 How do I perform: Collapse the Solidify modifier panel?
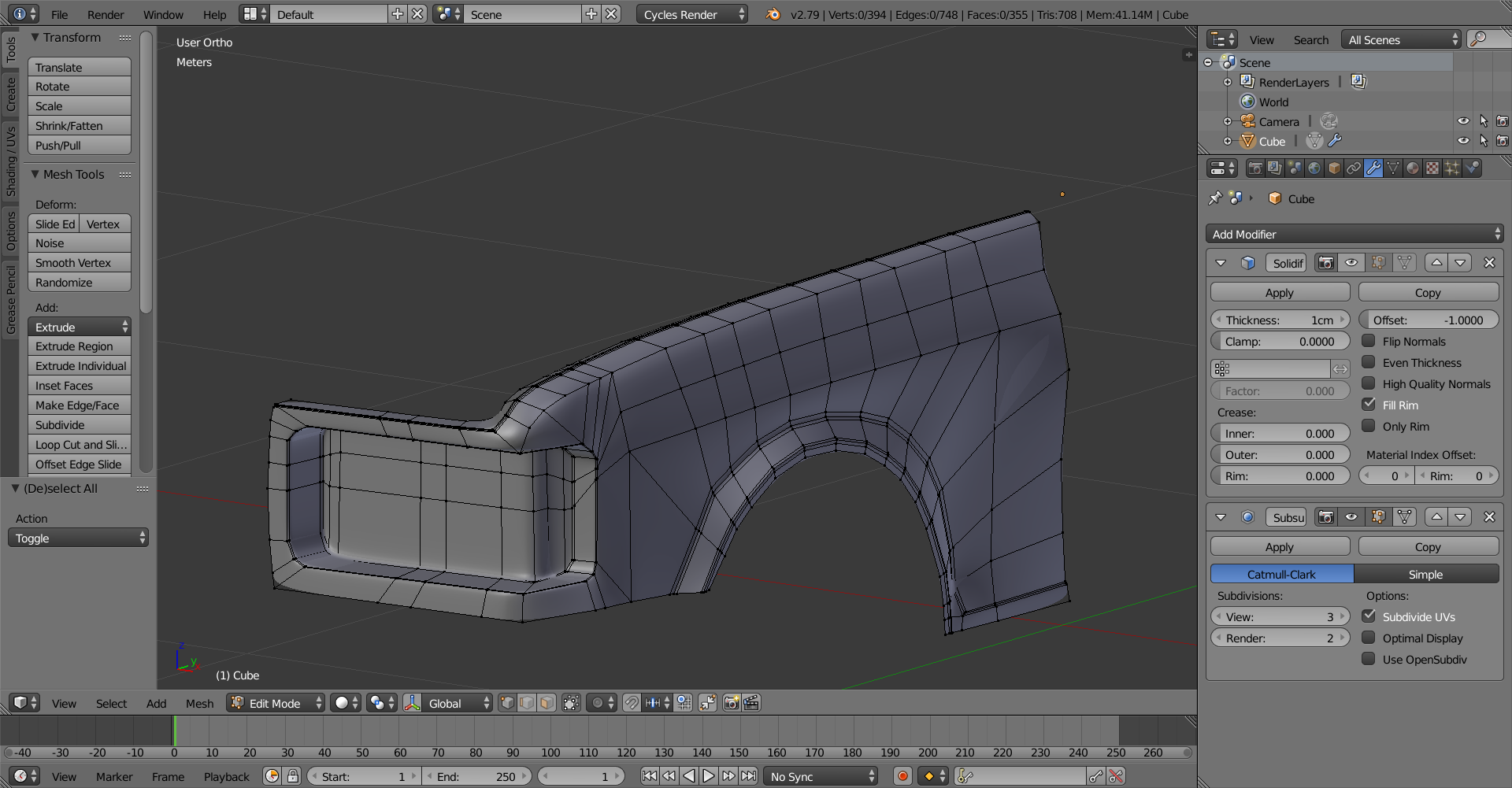(x=1221, y=263)
